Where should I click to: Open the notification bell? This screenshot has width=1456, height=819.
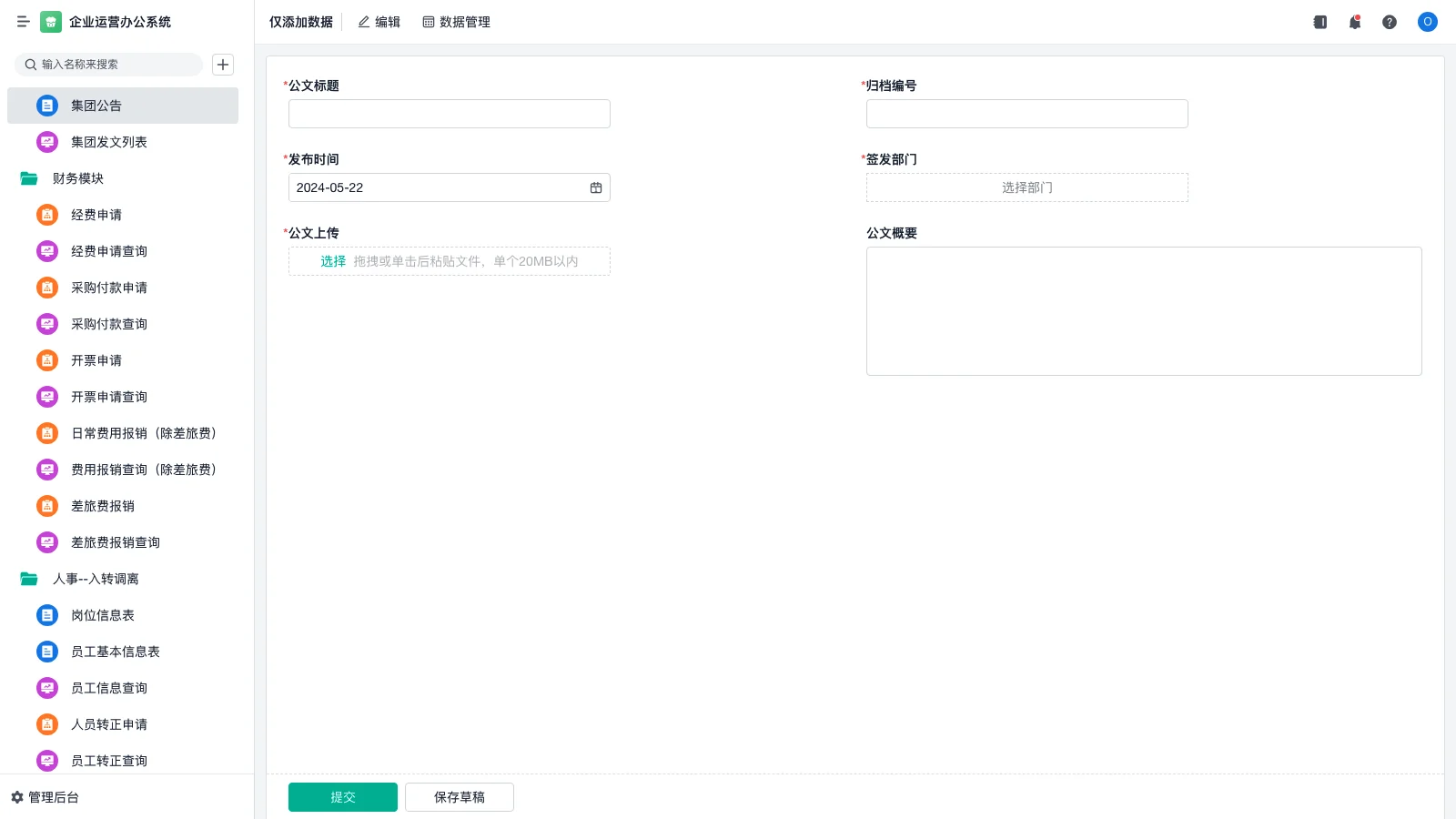[1354, 22]
